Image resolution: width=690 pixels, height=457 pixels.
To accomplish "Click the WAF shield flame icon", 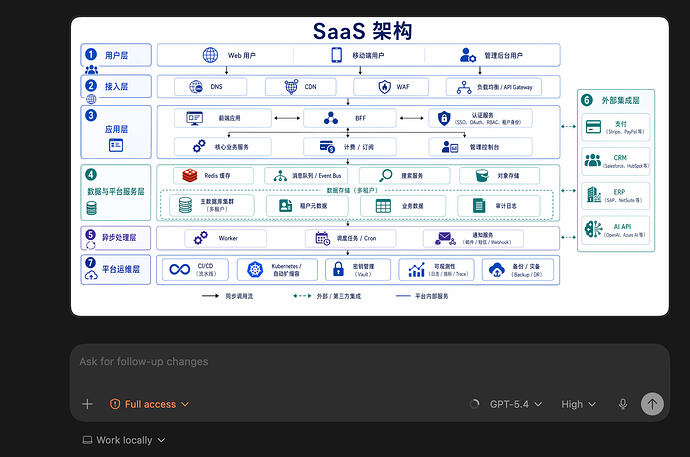I will tap(385, 87).
